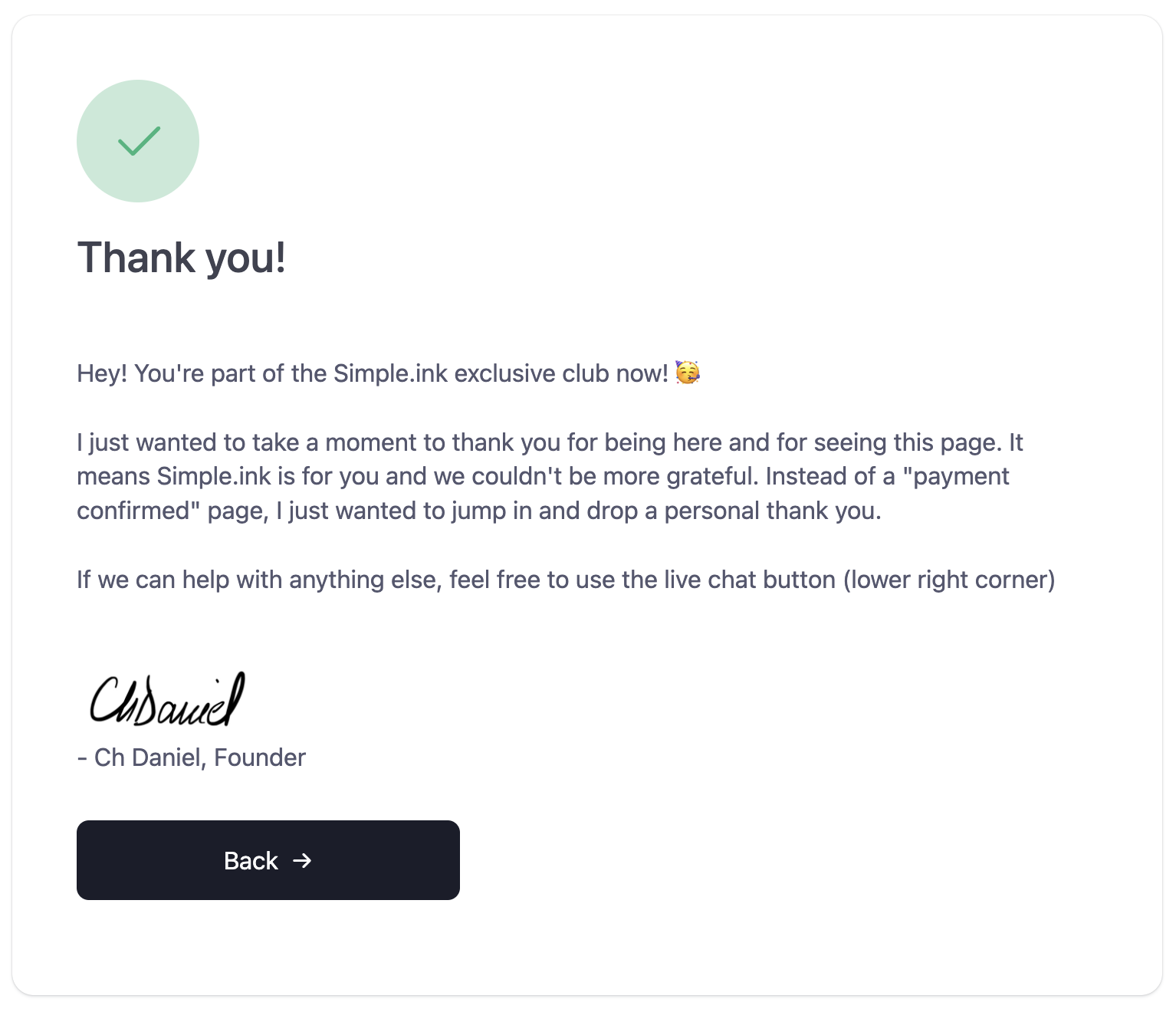Image resolution: width=1176 pixels, height=1012 pixels.
Task: Click the word Founder under signature
Action: 260,757
